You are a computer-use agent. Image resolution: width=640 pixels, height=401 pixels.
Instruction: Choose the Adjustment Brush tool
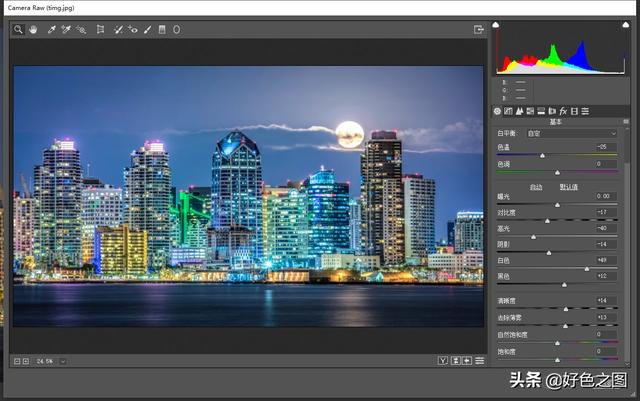(147, 30)
